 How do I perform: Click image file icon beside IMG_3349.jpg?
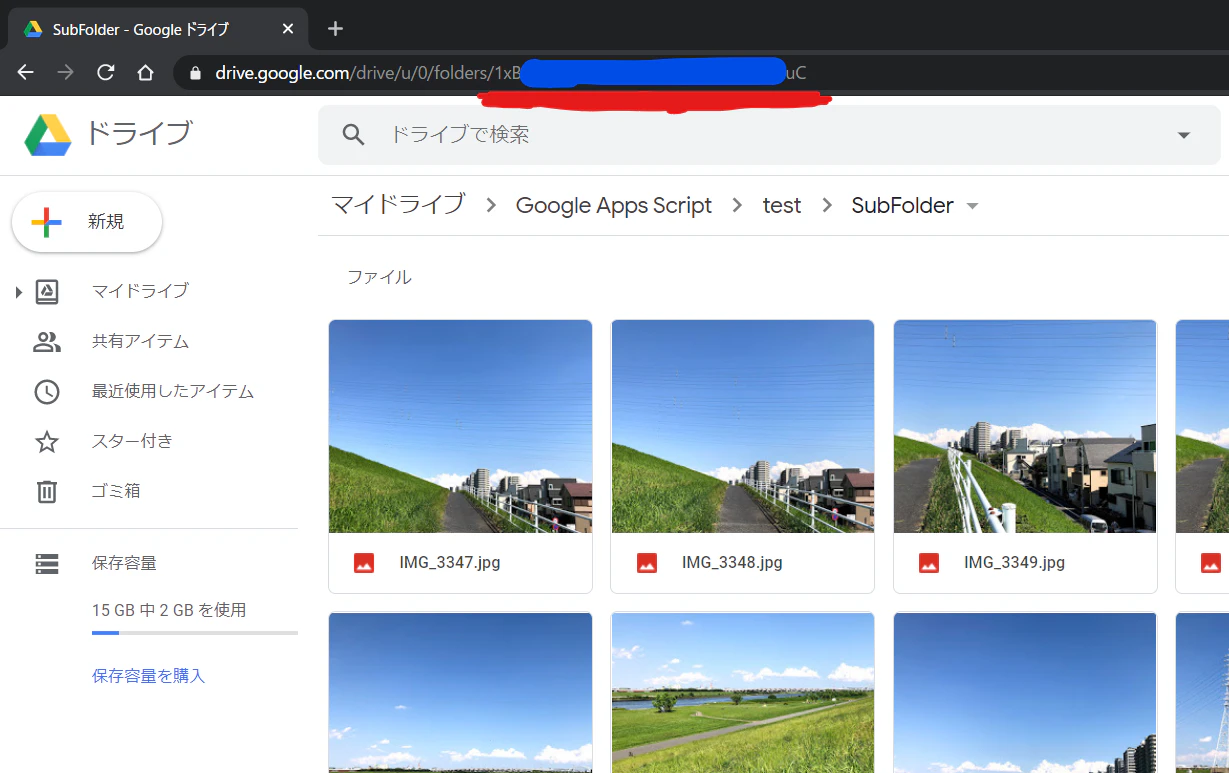click(x=929, y=563)
